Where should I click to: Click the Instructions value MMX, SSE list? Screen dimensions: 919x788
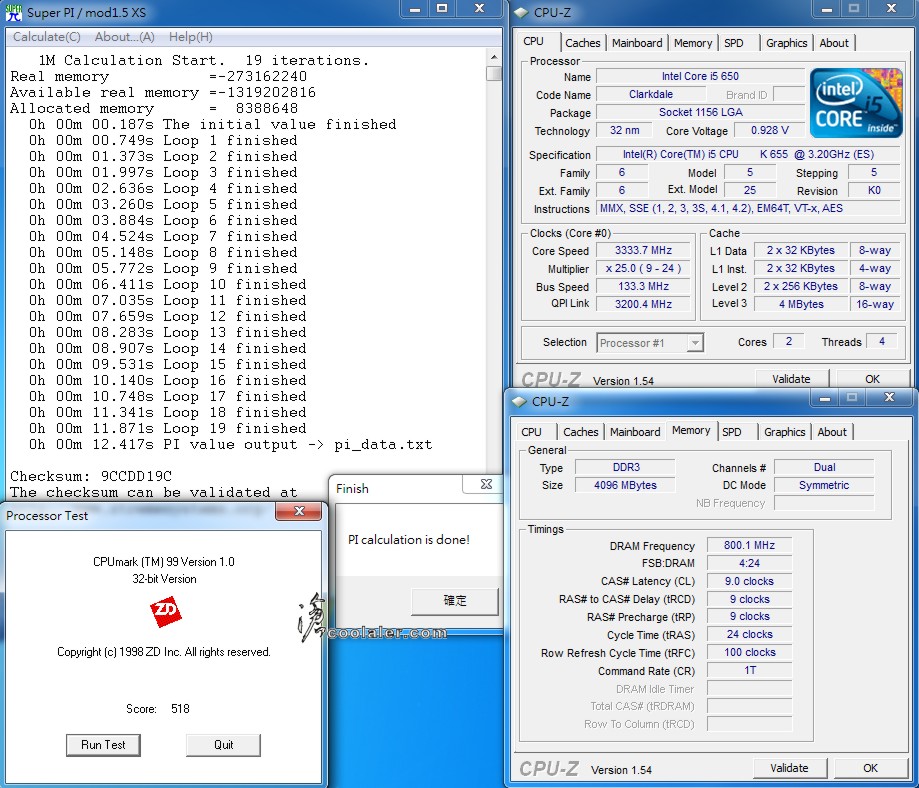click(748, 208)
